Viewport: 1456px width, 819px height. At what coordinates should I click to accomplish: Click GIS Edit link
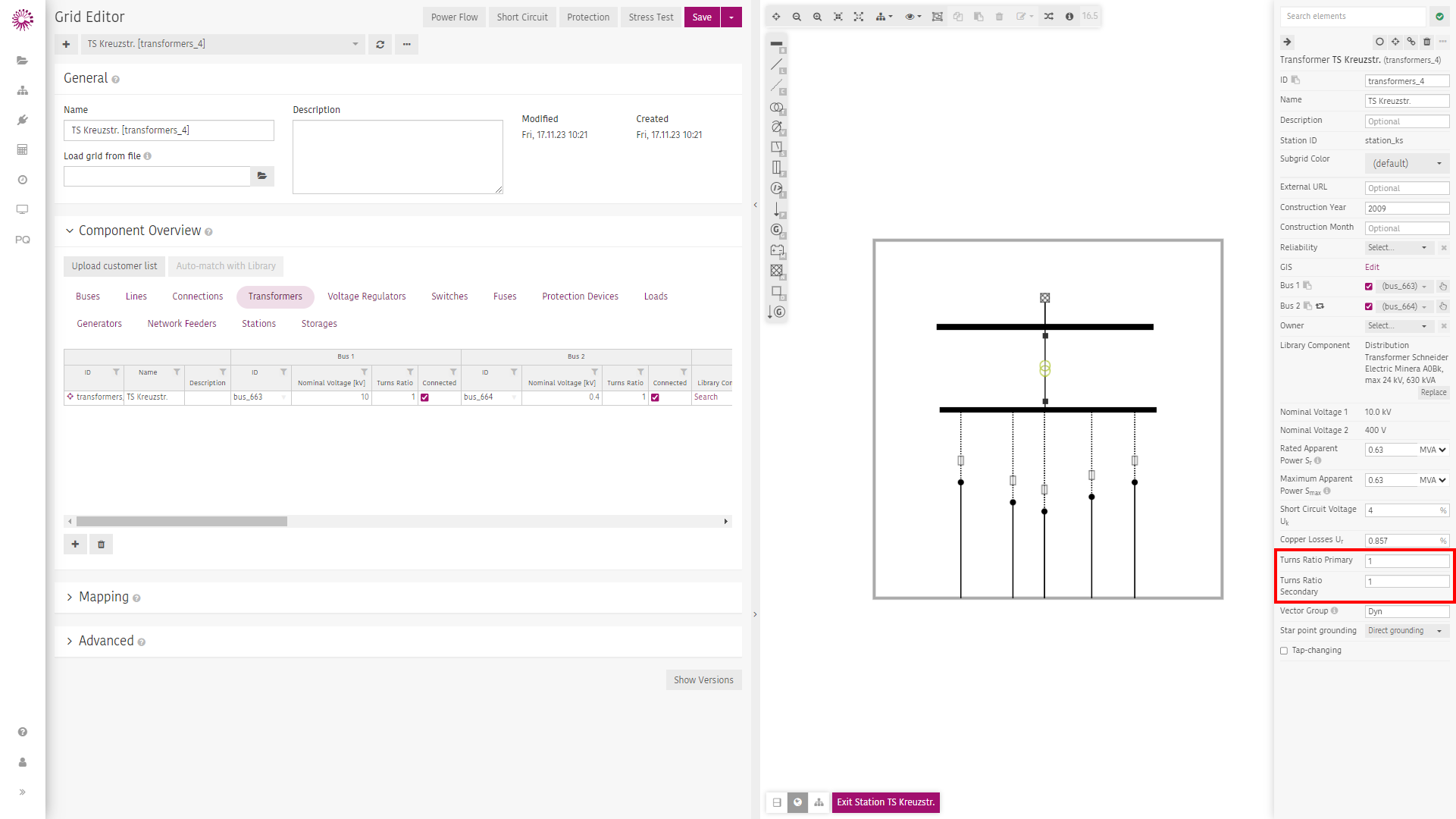(1372, 268)
